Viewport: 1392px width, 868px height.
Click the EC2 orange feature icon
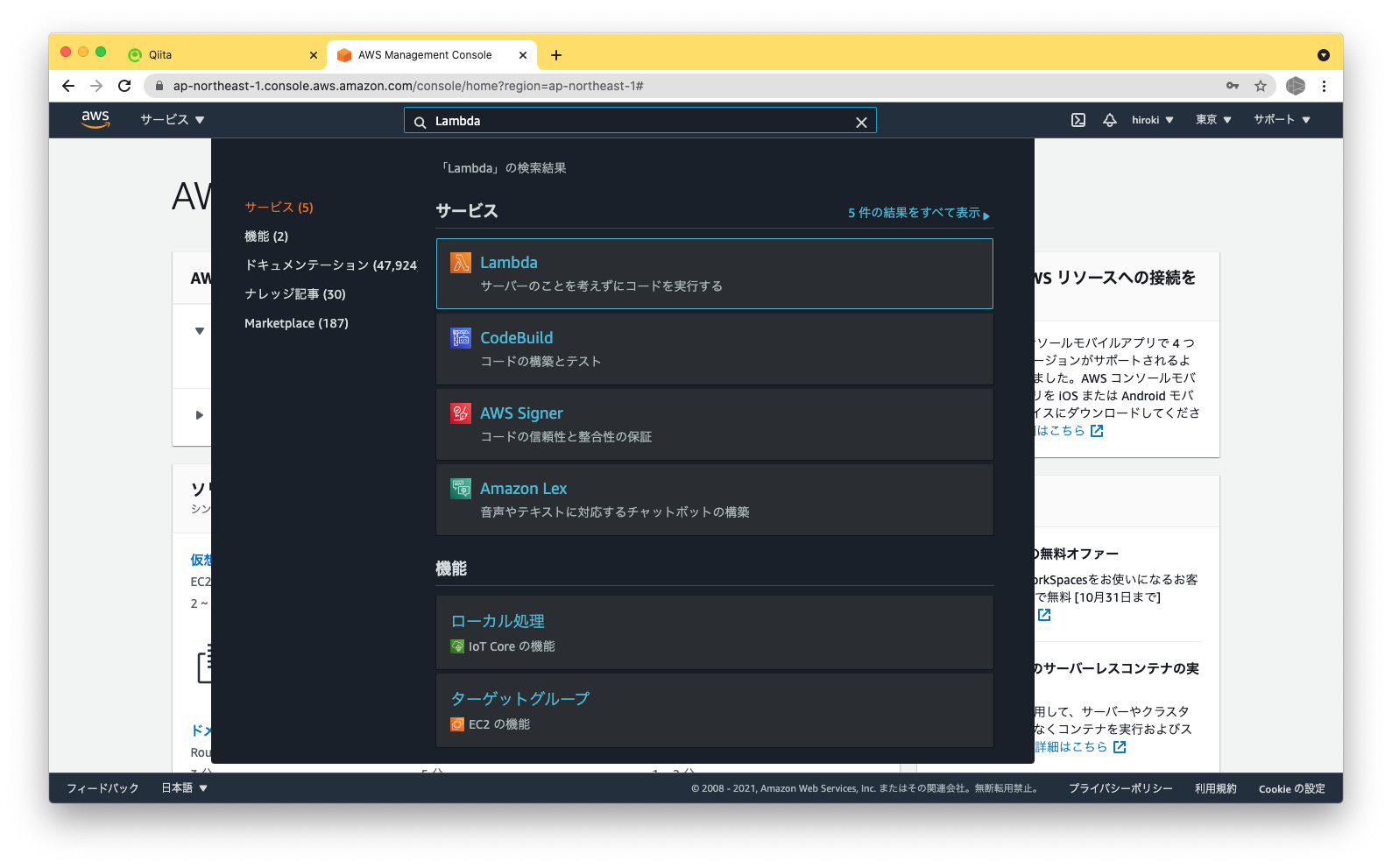click(457, 724)
